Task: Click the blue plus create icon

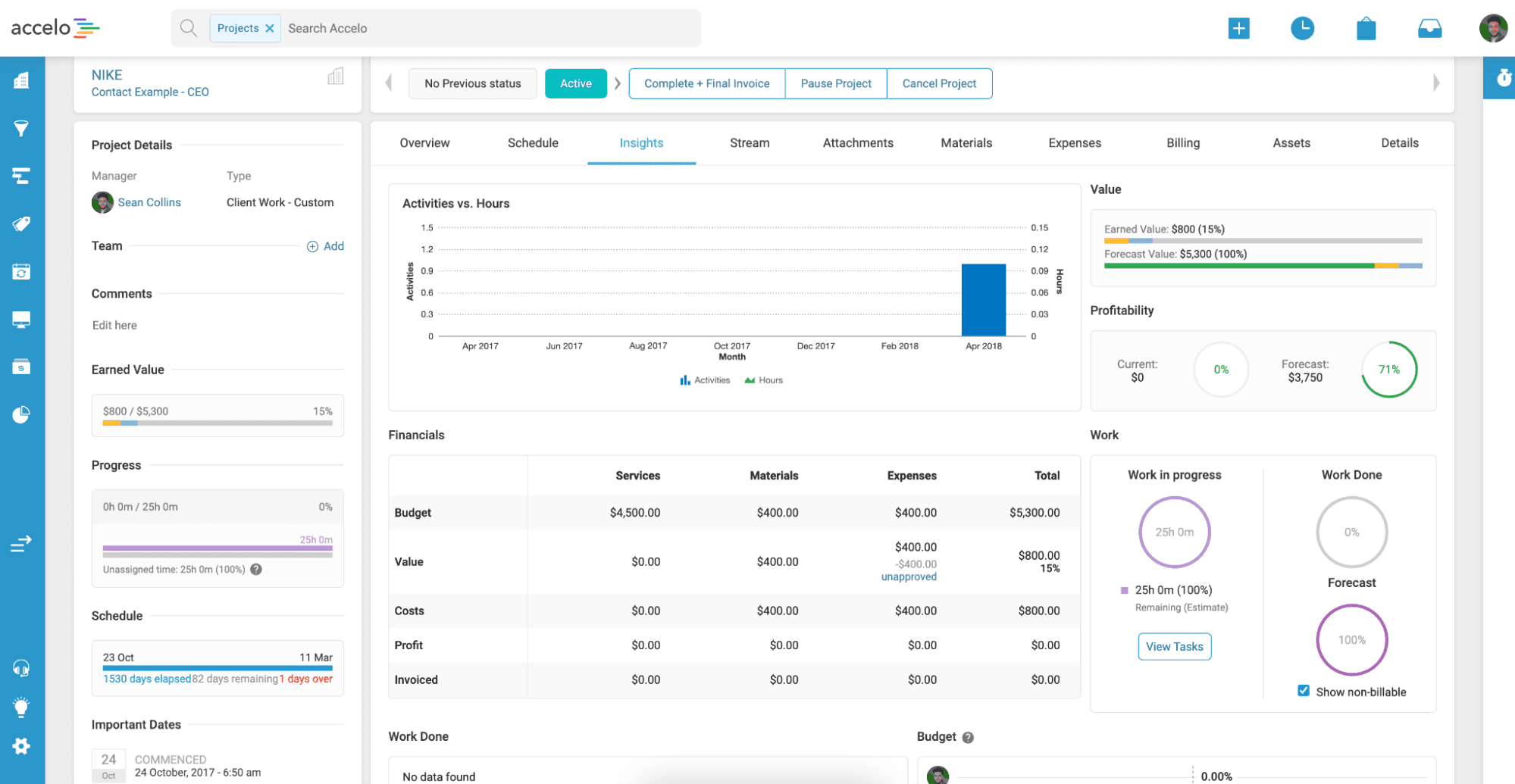Action: point(1238,29)
